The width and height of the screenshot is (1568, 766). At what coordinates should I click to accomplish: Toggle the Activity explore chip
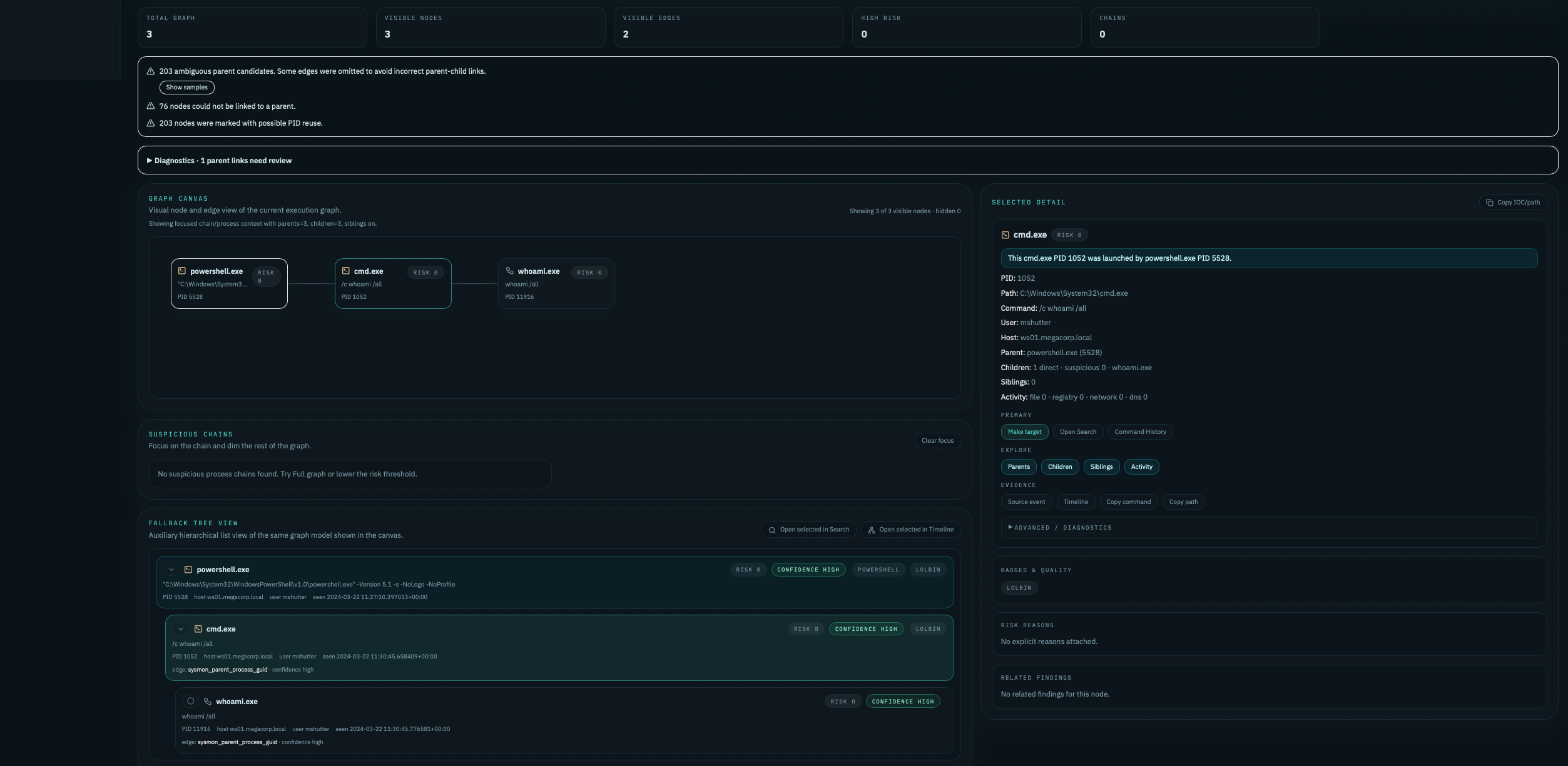click(x=1142, y=467)
